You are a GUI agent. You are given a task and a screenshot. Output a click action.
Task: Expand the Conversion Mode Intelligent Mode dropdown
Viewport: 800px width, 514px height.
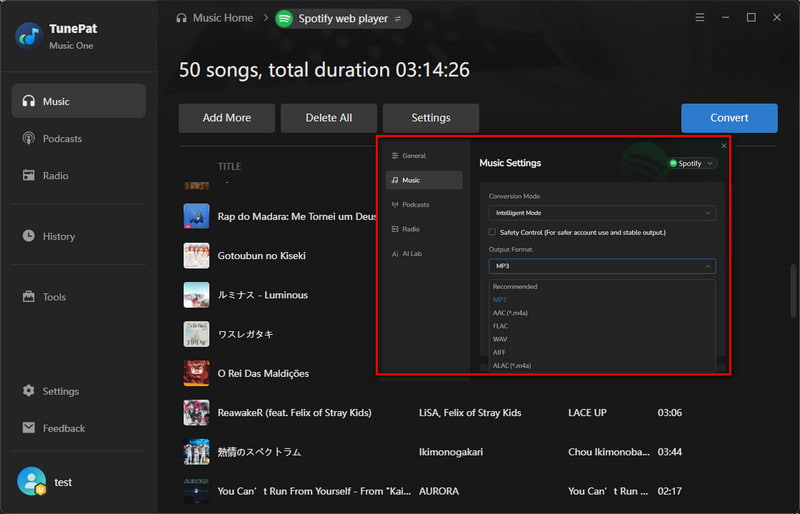point(602,213)
